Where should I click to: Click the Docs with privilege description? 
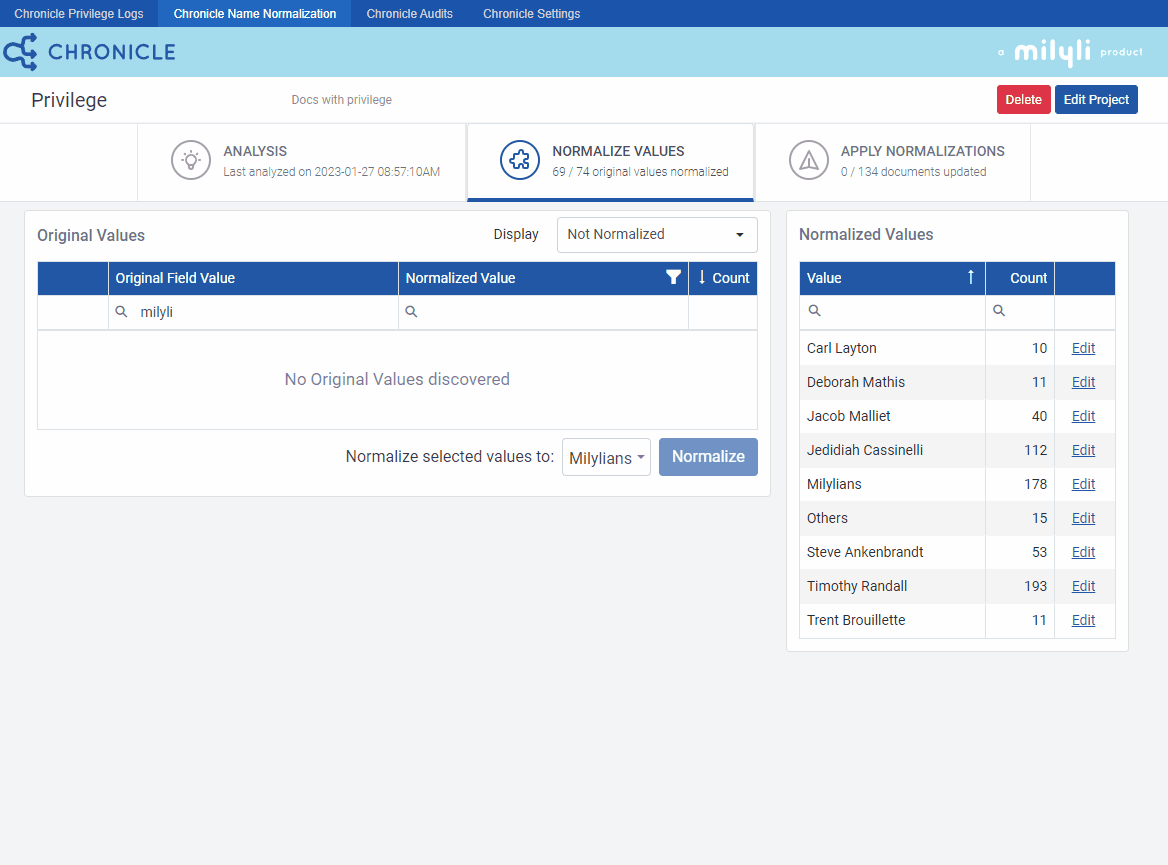tap(341, 100)
